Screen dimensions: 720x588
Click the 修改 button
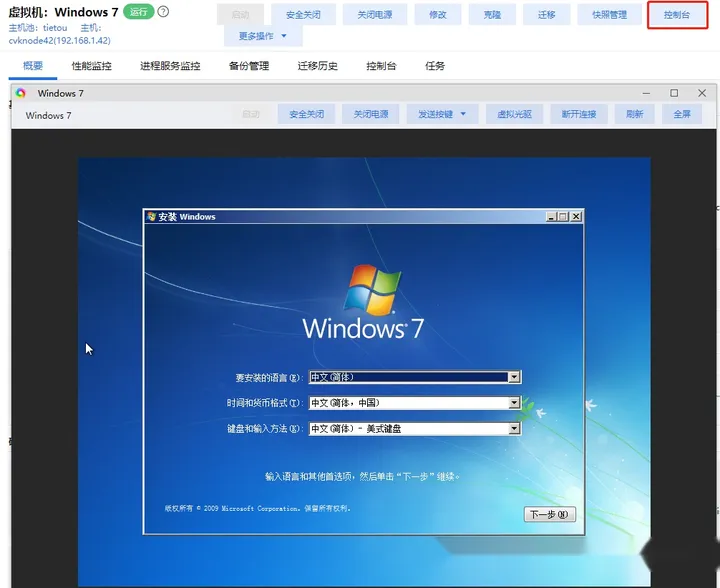[438, 15]
